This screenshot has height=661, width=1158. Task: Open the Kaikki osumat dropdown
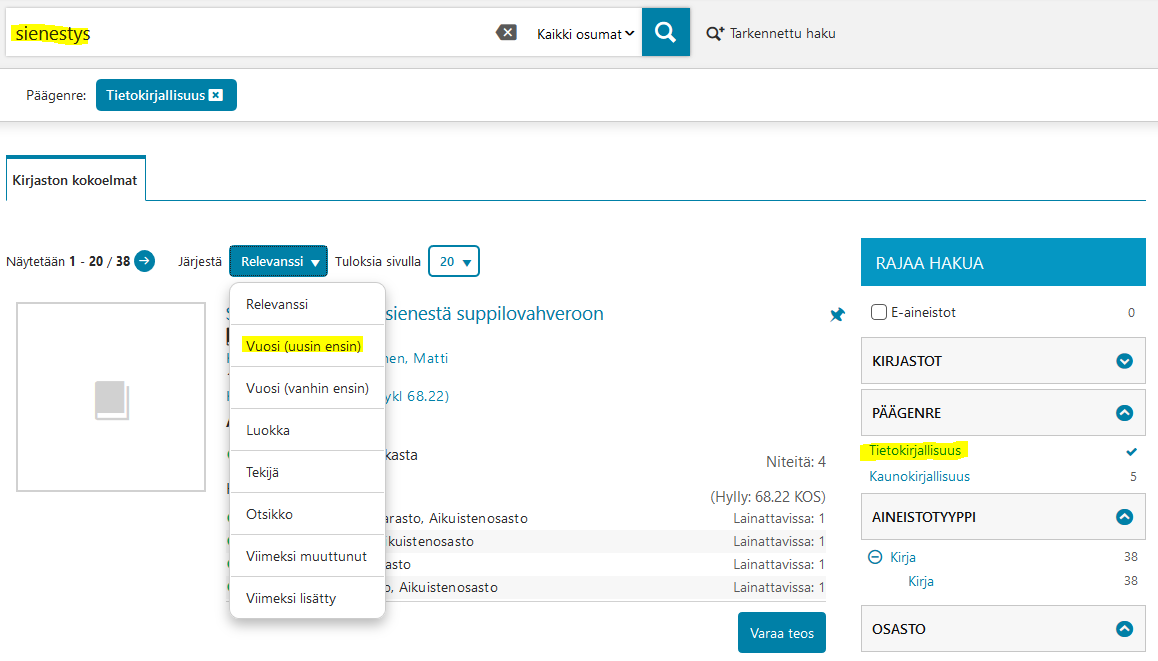585,34
